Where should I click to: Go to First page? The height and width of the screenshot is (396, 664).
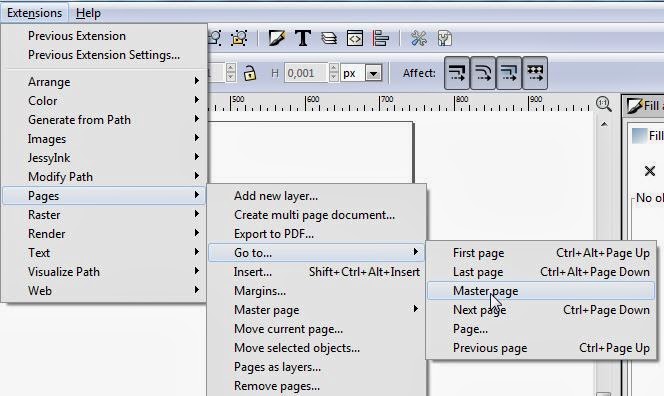(x=541, y=253)
